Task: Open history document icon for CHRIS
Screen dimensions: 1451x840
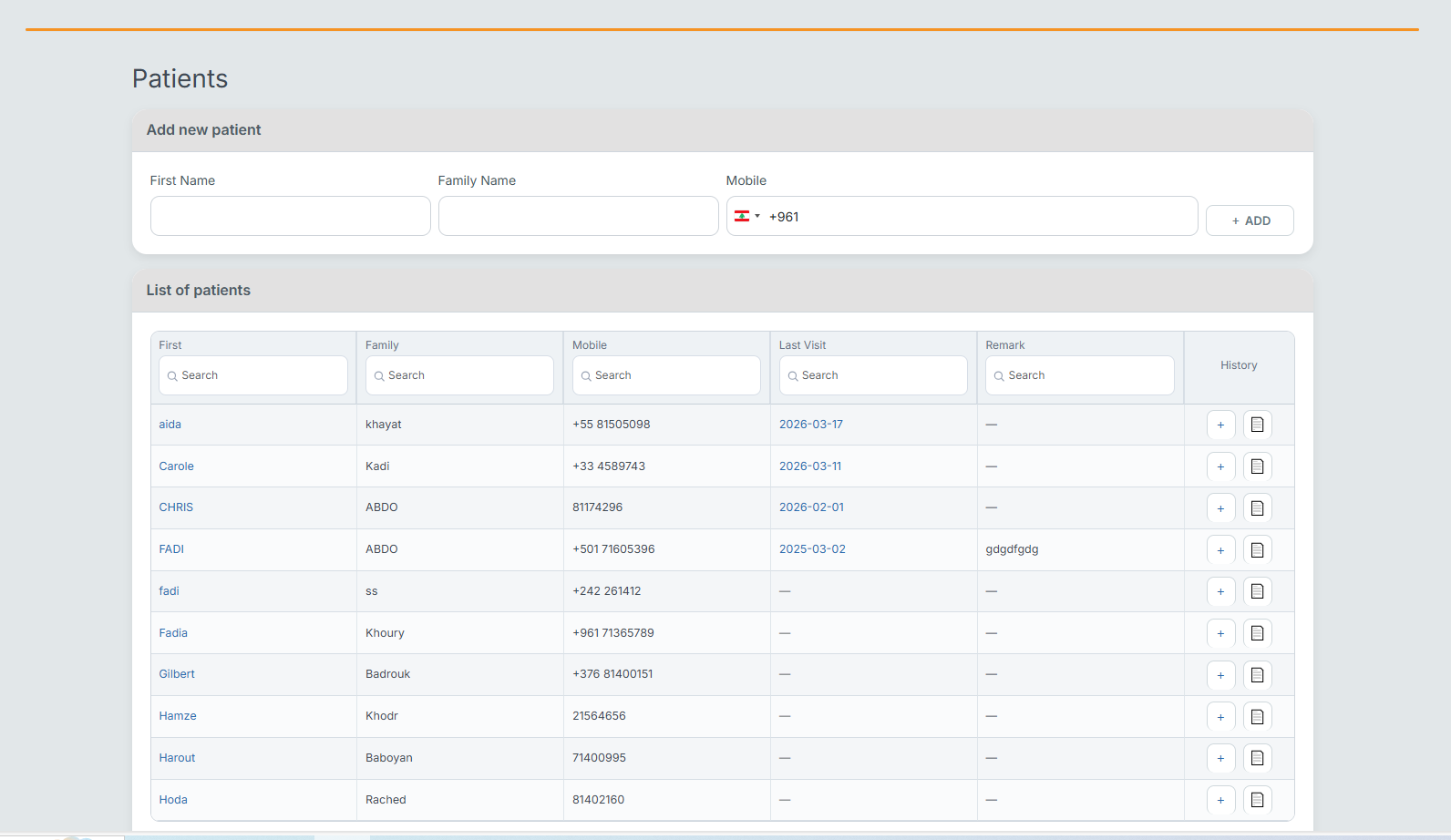Action: click(x=1257, y=508)
